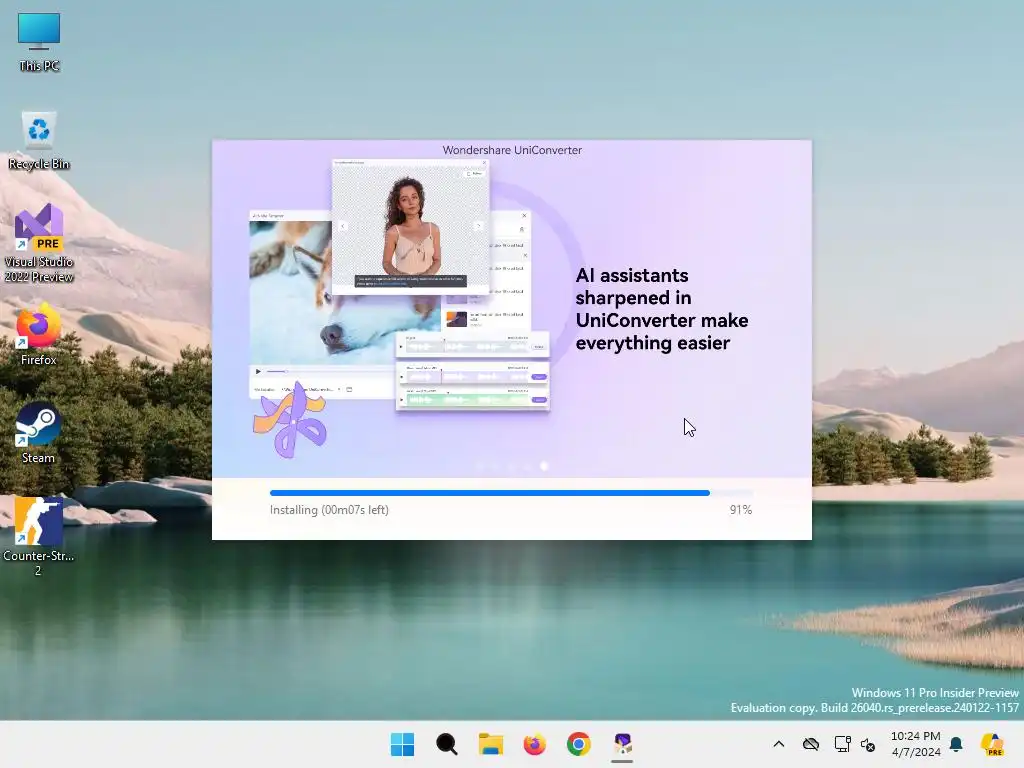The height and width of the screenshot is (768, 1024).
Task: Open the Insider Preview tray icon
Action: point(992,744)
